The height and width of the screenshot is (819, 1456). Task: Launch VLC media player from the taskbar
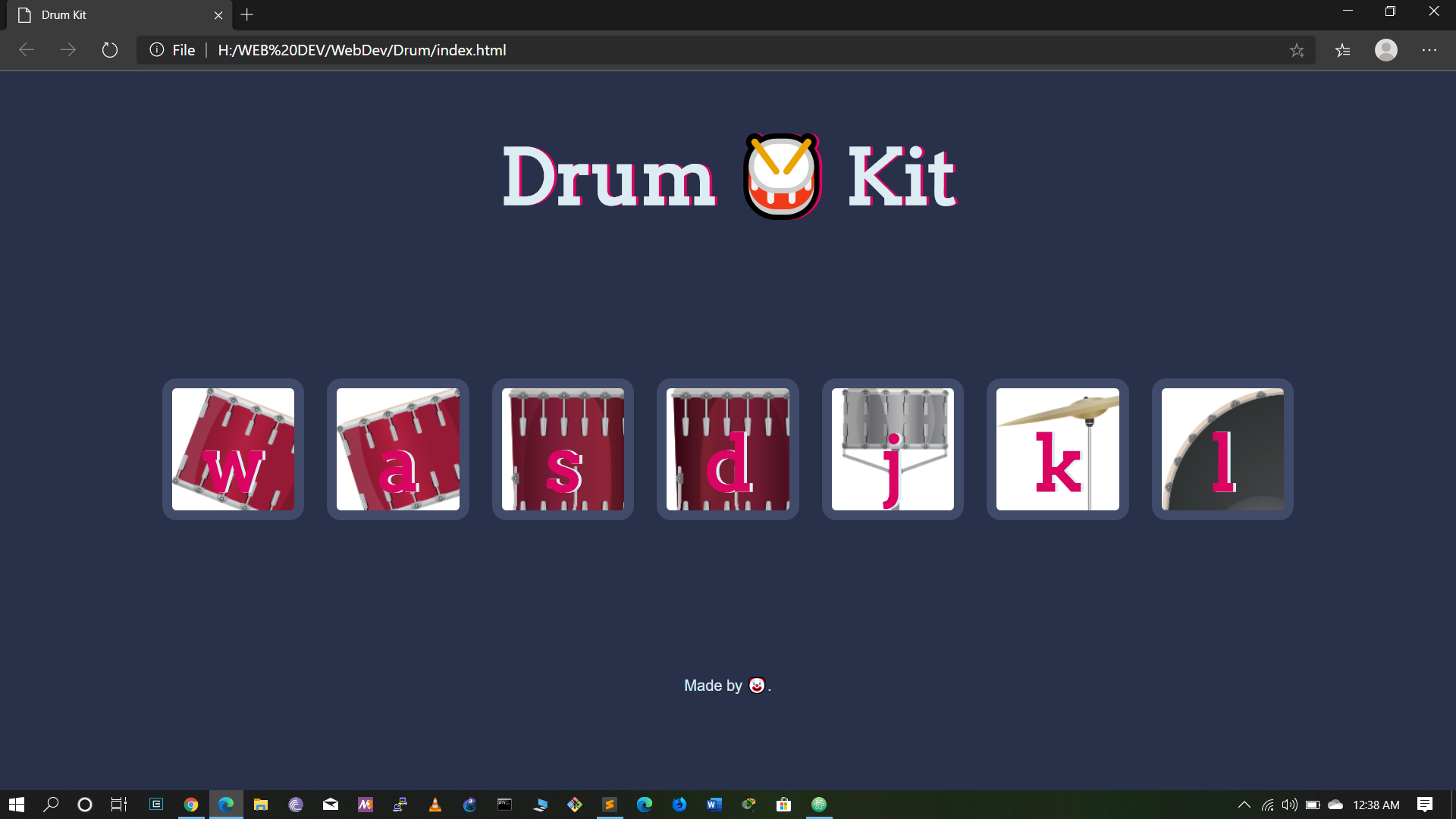[435, 805]
